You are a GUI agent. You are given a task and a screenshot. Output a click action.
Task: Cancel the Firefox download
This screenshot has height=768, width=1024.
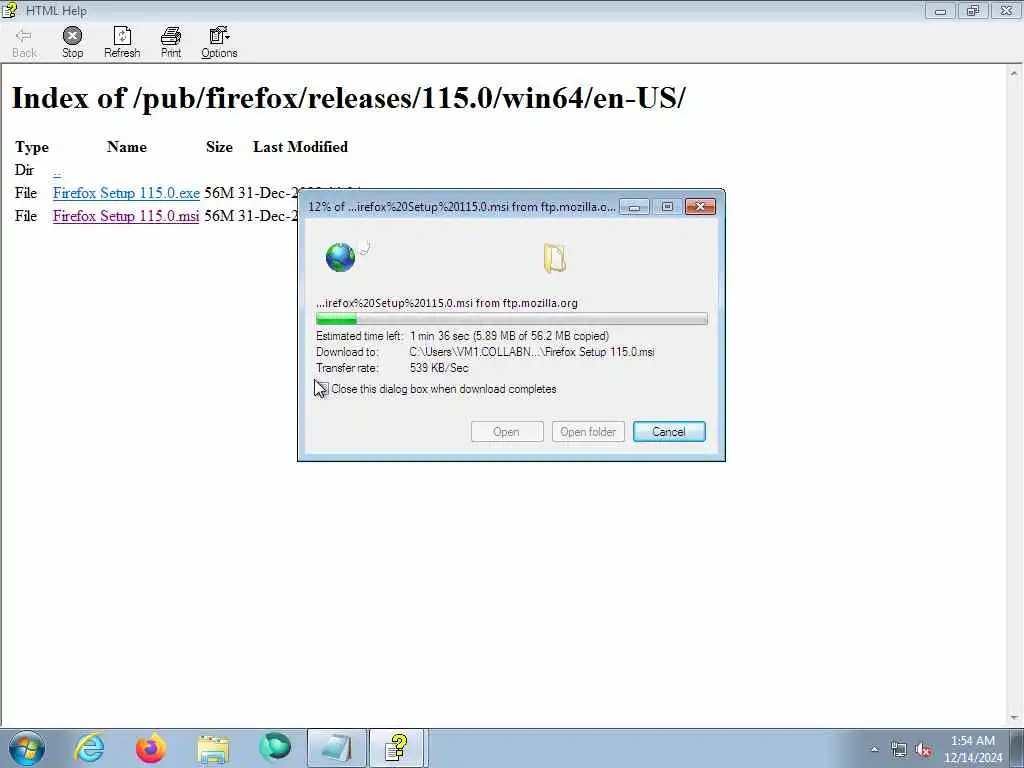tap(669, 432)
